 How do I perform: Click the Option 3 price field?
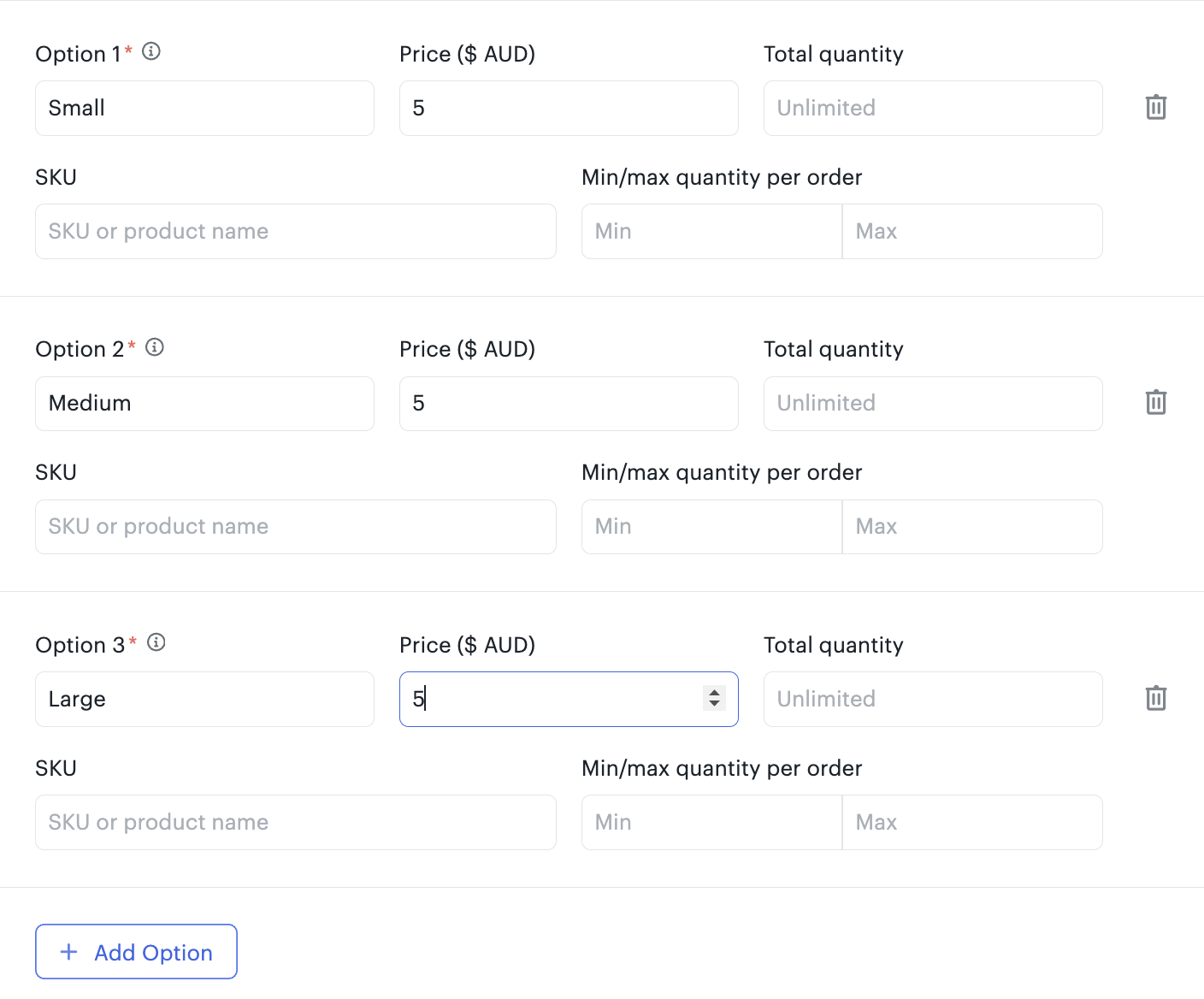point(569,699)
